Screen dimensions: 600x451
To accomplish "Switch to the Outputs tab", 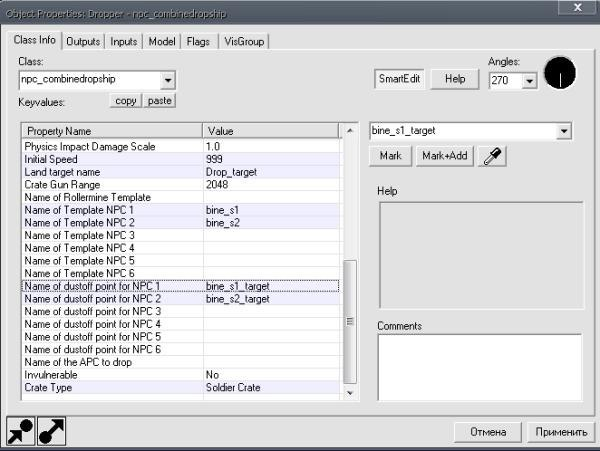I will pyautogui.click(x=83, y=41).
